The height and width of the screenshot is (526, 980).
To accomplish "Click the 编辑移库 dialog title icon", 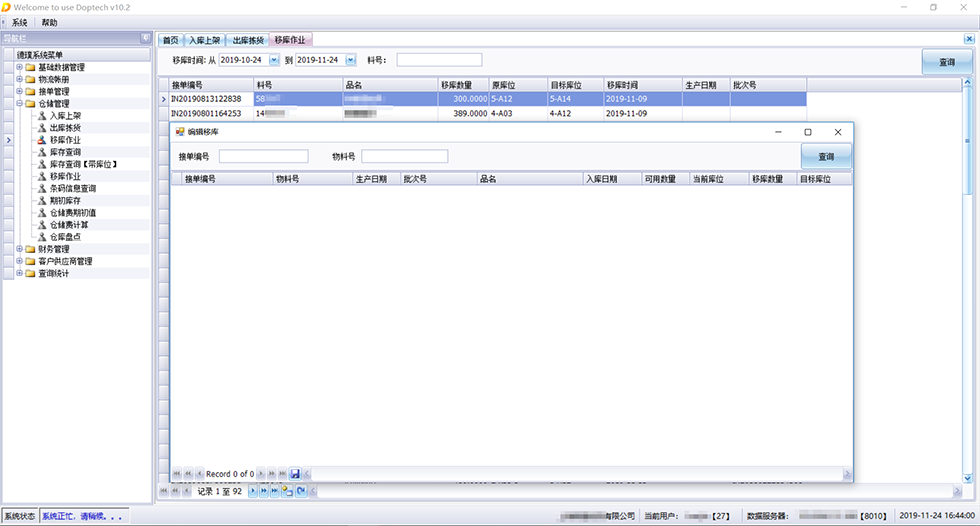I will (180, 132).
